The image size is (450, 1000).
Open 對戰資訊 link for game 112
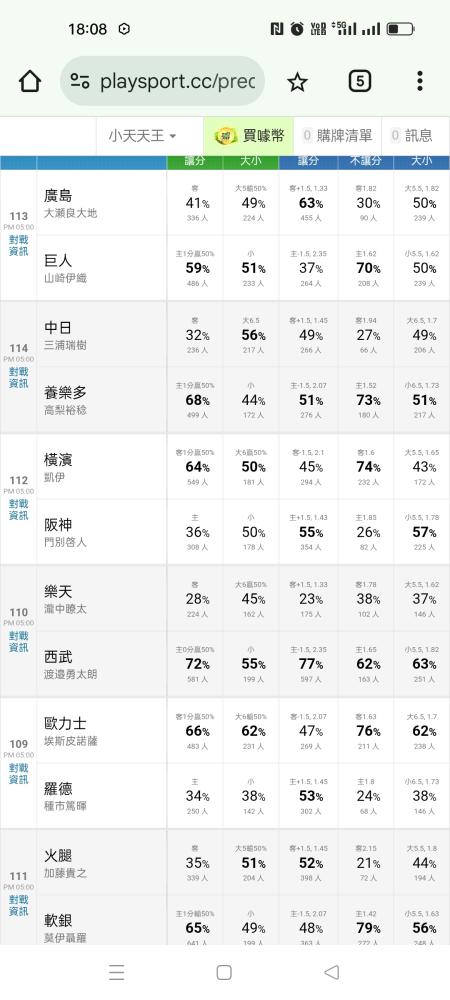pos(18,510)
